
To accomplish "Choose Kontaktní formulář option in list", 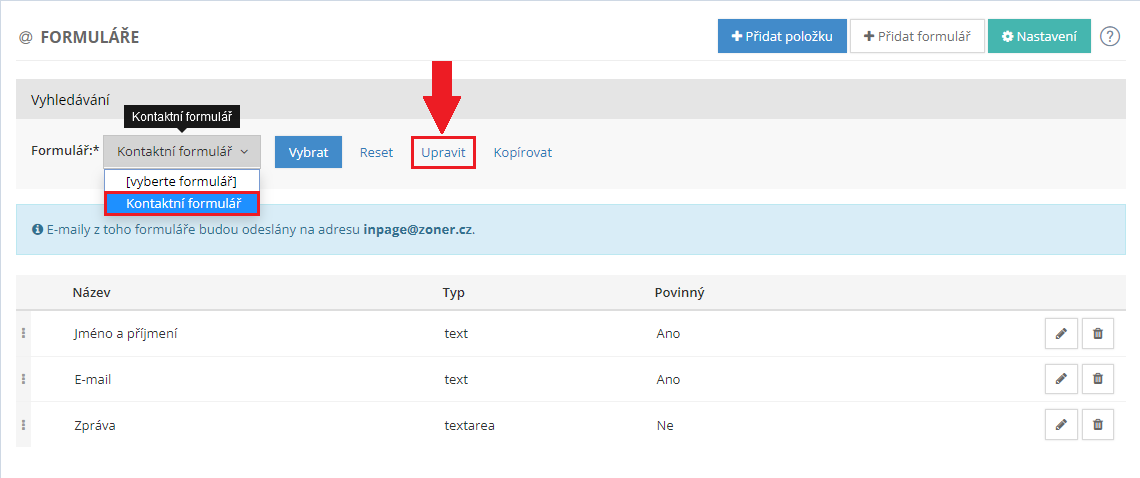I will (x=182, y=203).
